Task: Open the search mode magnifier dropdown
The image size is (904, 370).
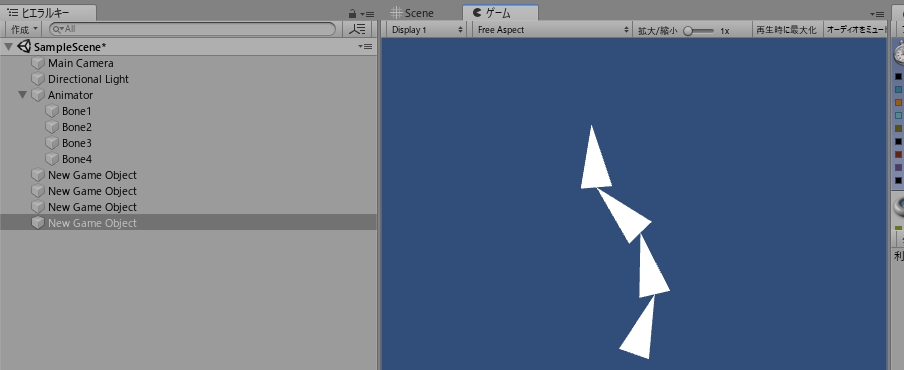Action: point(58,29)
